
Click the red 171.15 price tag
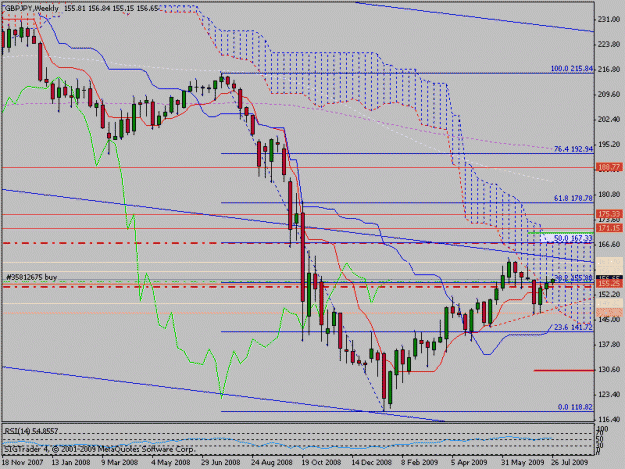[x=609, y=228]
